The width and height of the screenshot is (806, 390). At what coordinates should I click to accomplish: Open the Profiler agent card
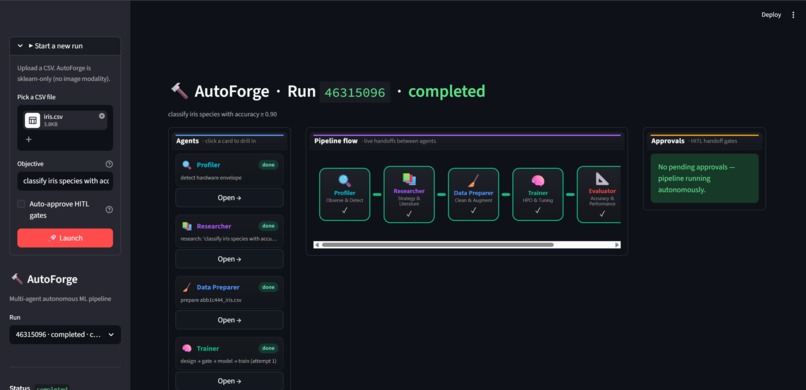[229, 198]
